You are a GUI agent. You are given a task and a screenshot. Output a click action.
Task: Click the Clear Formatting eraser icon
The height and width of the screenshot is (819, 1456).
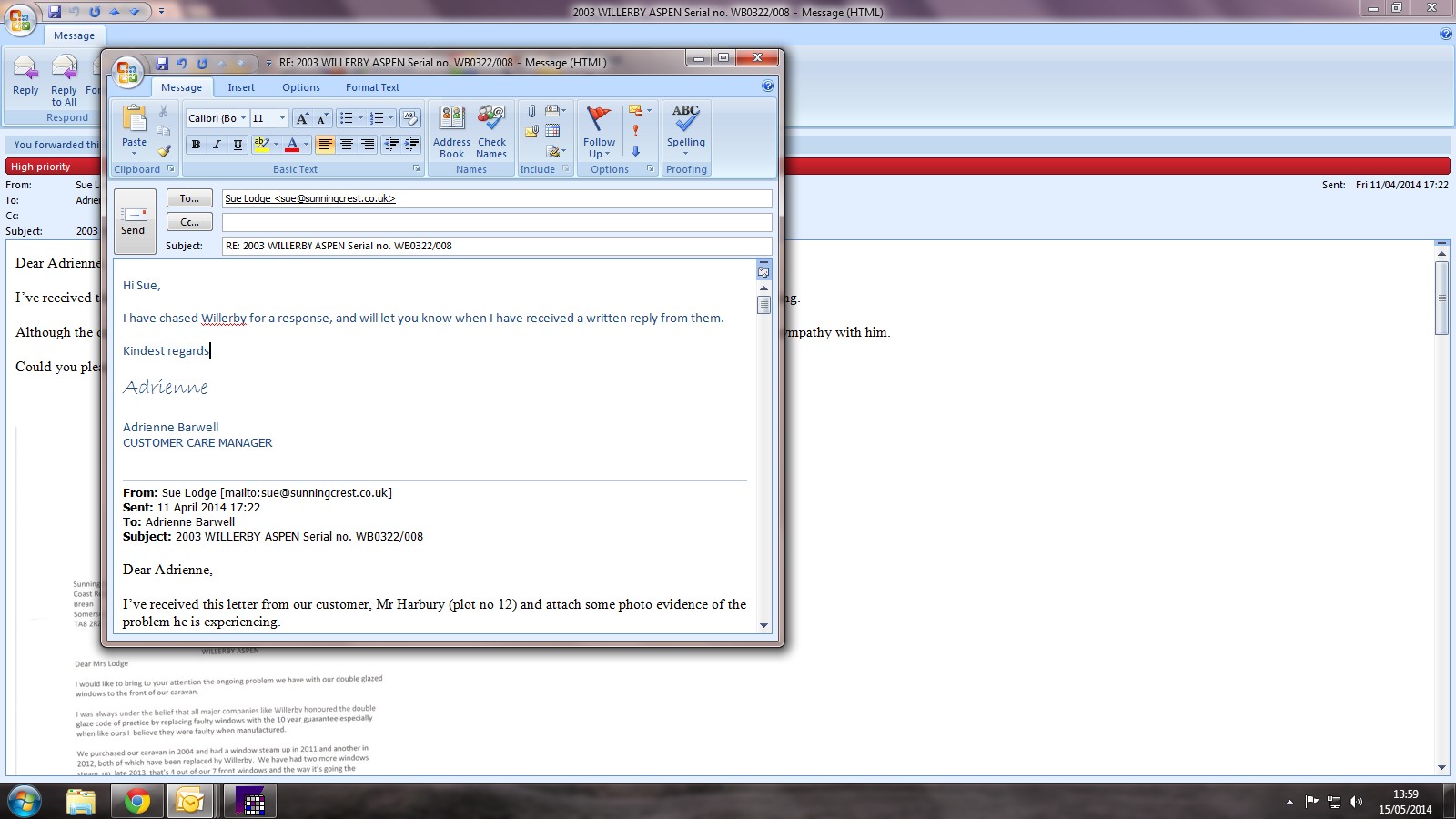coord(410,118)
